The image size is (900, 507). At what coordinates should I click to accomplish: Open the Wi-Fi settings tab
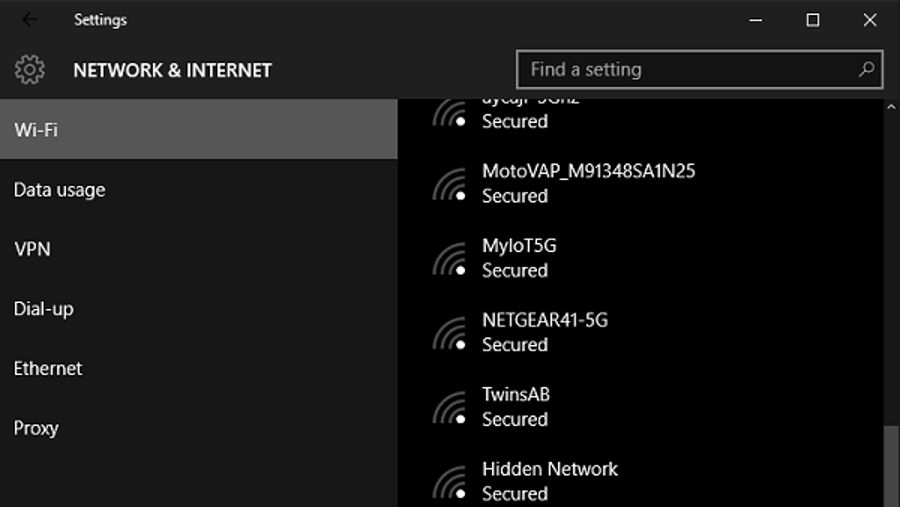(x=198, y=130)
